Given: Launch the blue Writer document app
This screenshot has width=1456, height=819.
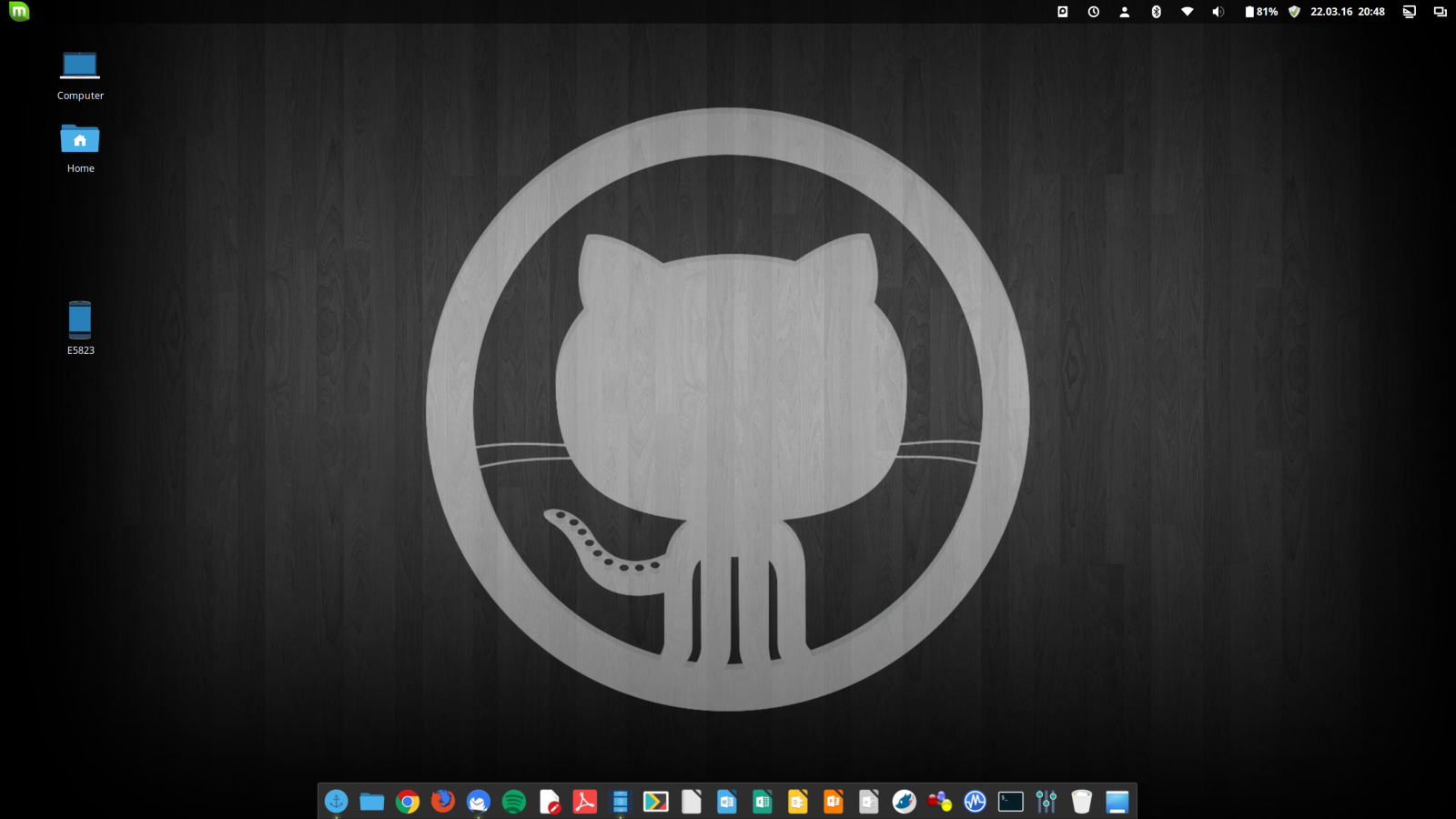Looking at the screenshot, I should coord(727,802).
